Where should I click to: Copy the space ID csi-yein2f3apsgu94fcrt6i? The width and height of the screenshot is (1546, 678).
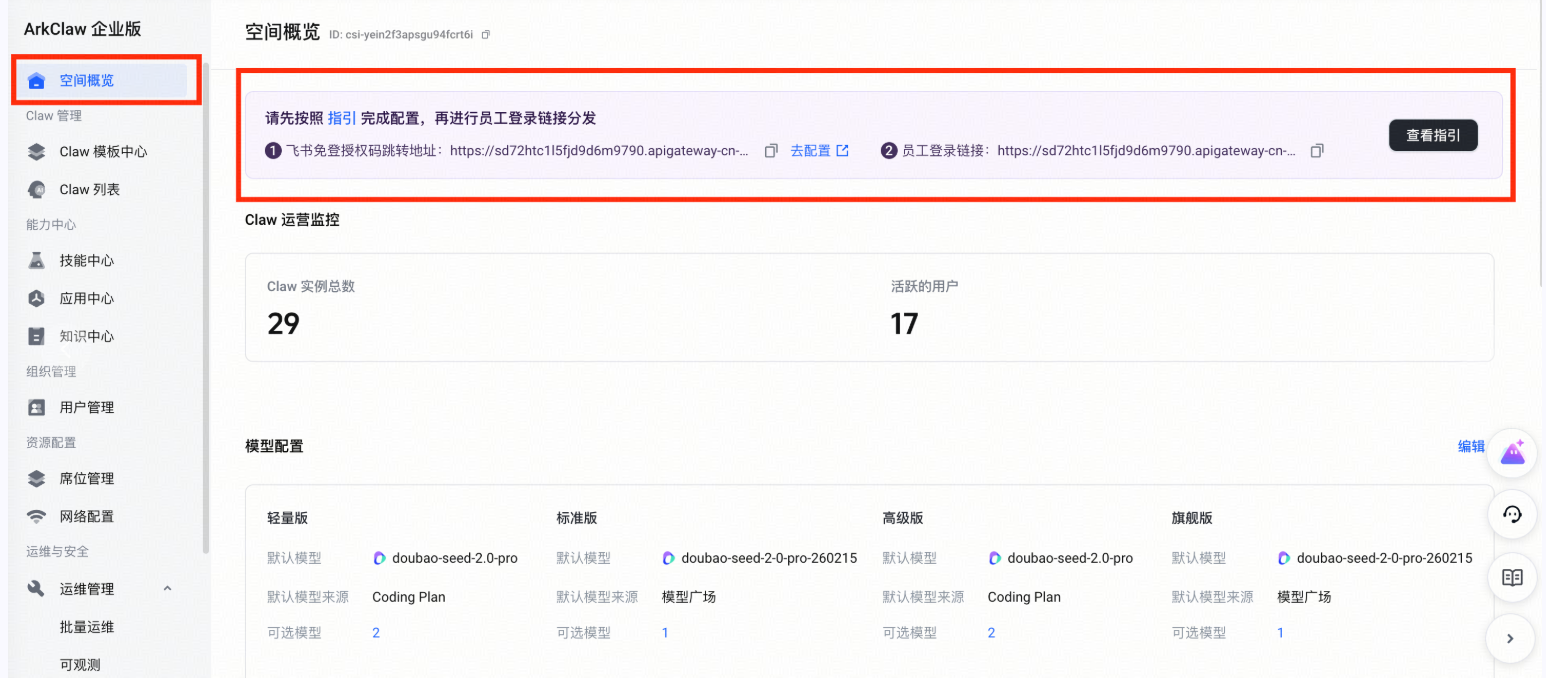(x=486, y=35)
